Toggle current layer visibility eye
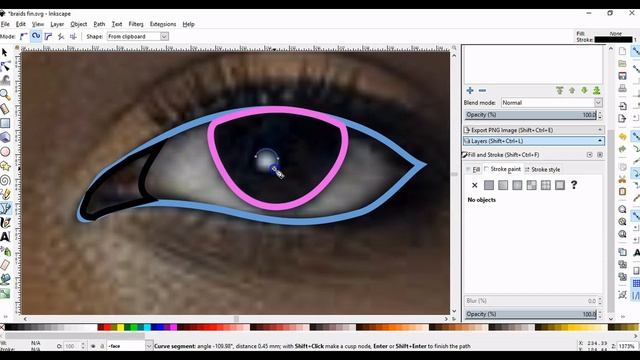This screenshot has width=640, height=360. pos(93,346)
